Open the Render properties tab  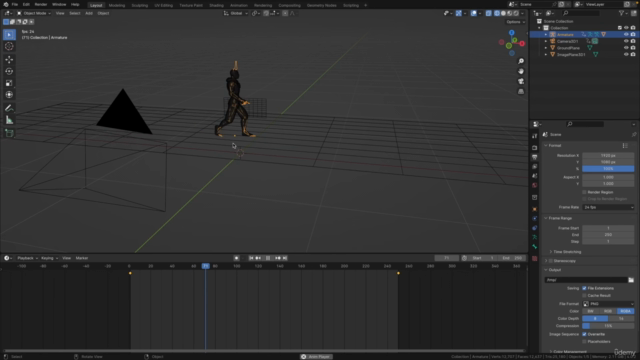pos(535,147)
